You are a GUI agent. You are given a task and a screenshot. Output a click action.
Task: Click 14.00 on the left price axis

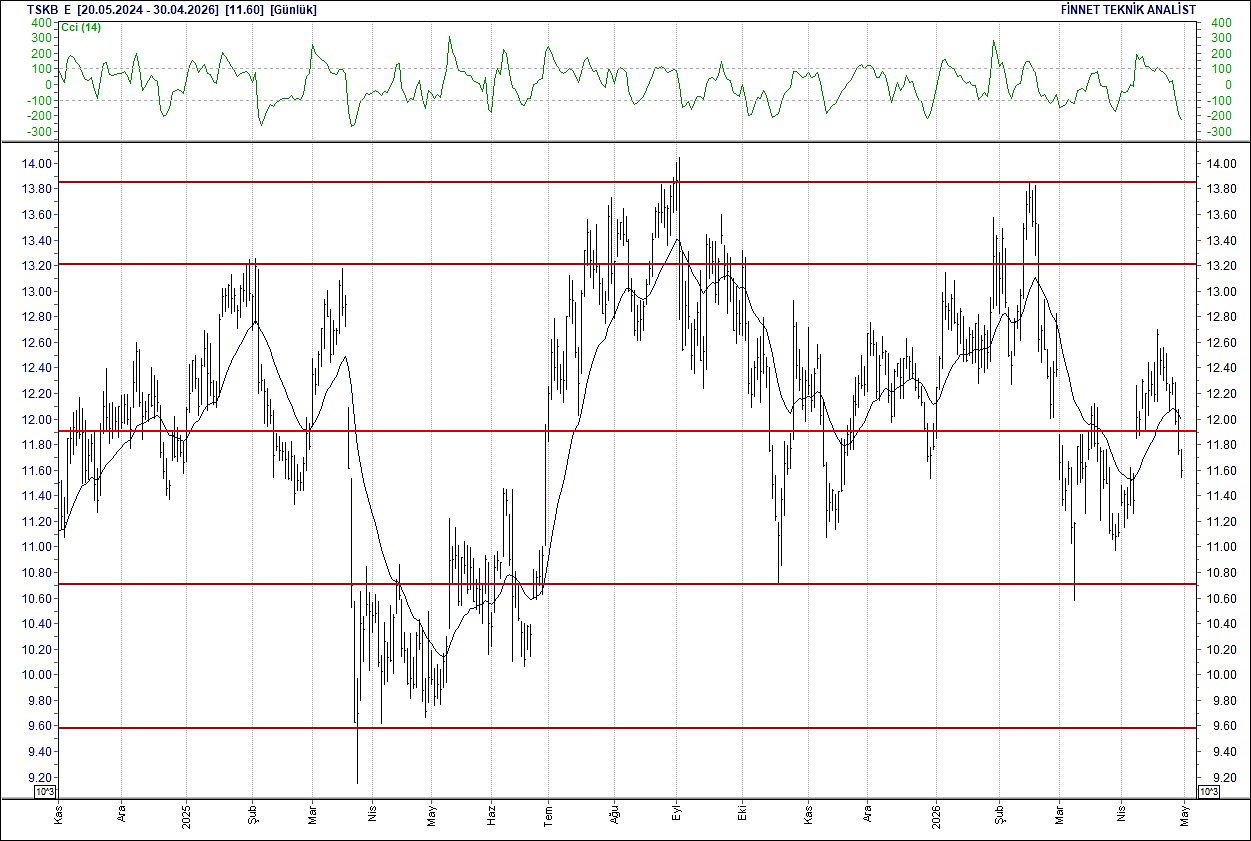click(39, 164)
